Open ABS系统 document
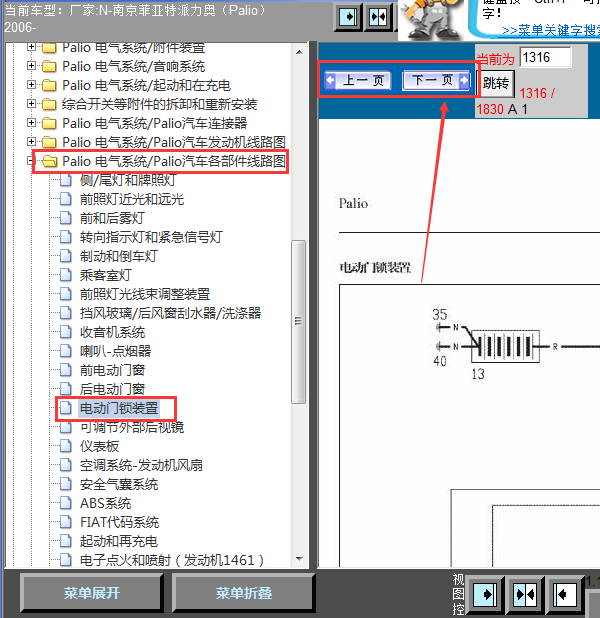This screenshot has height=618, width=600. 105,503
